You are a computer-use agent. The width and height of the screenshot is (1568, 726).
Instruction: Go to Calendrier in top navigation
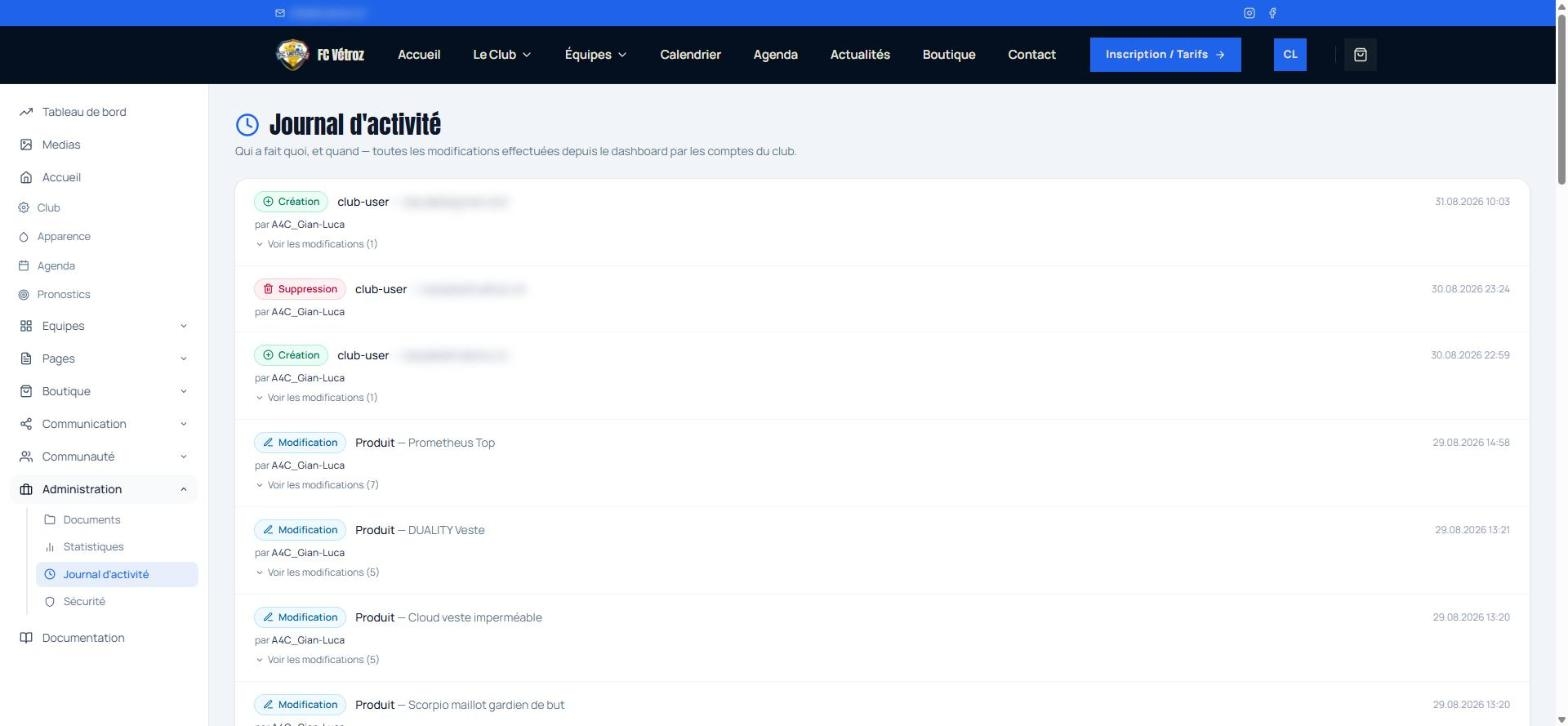point(690,55)
